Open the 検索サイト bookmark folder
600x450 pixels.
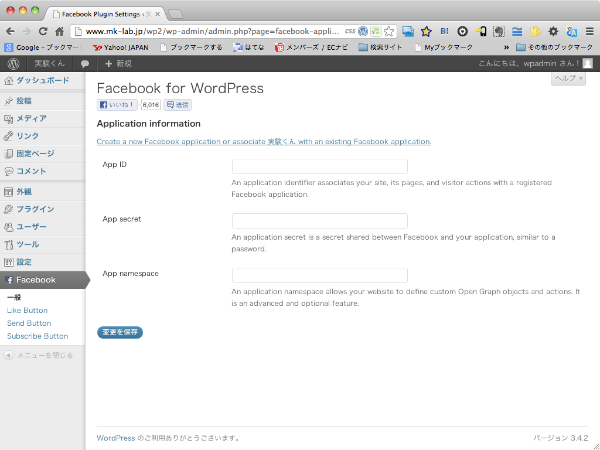pyautogui.click(x=380, y=47)
